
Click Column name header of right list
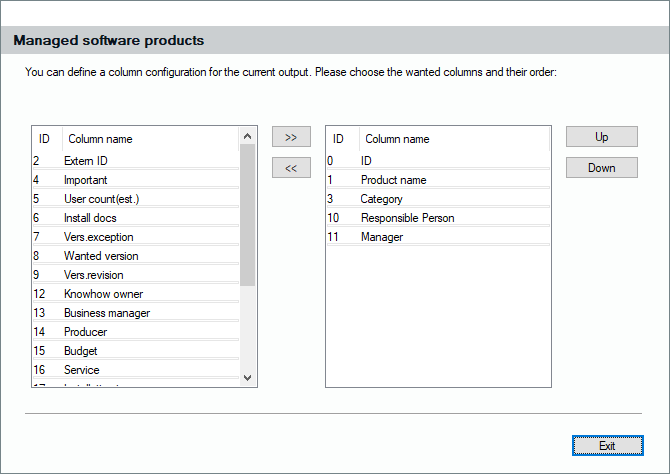[397, 140]
